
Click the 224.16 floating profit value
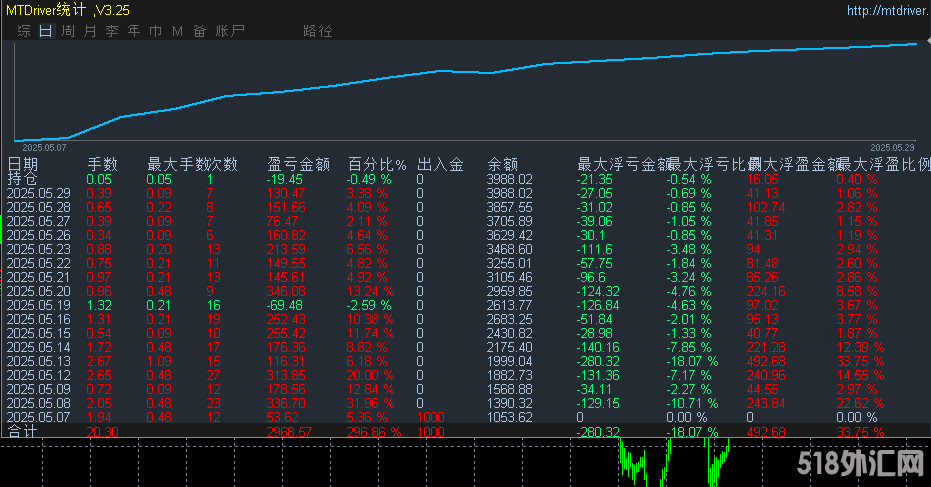(x=766, y=291)
